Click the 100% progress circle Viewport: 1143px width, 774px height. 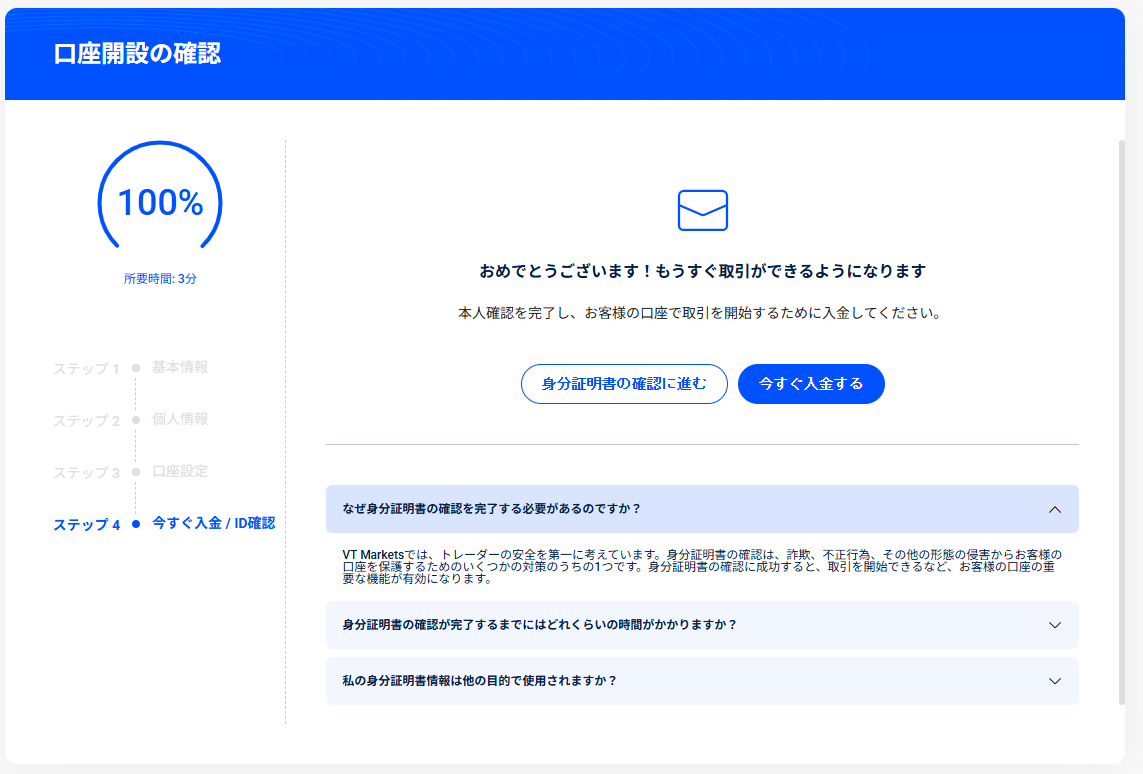pos(160,203)
